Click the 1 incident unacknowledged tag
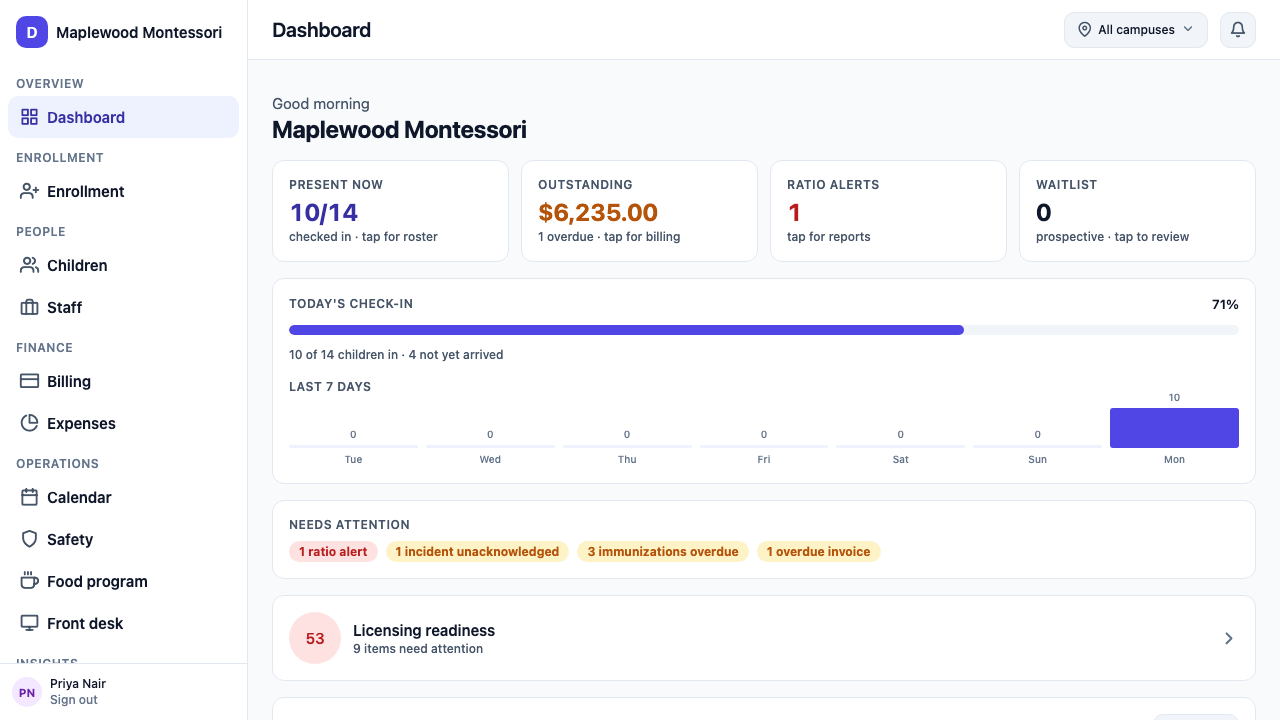This screenshot has height=720, width=1280. click(x=477, y=552)
